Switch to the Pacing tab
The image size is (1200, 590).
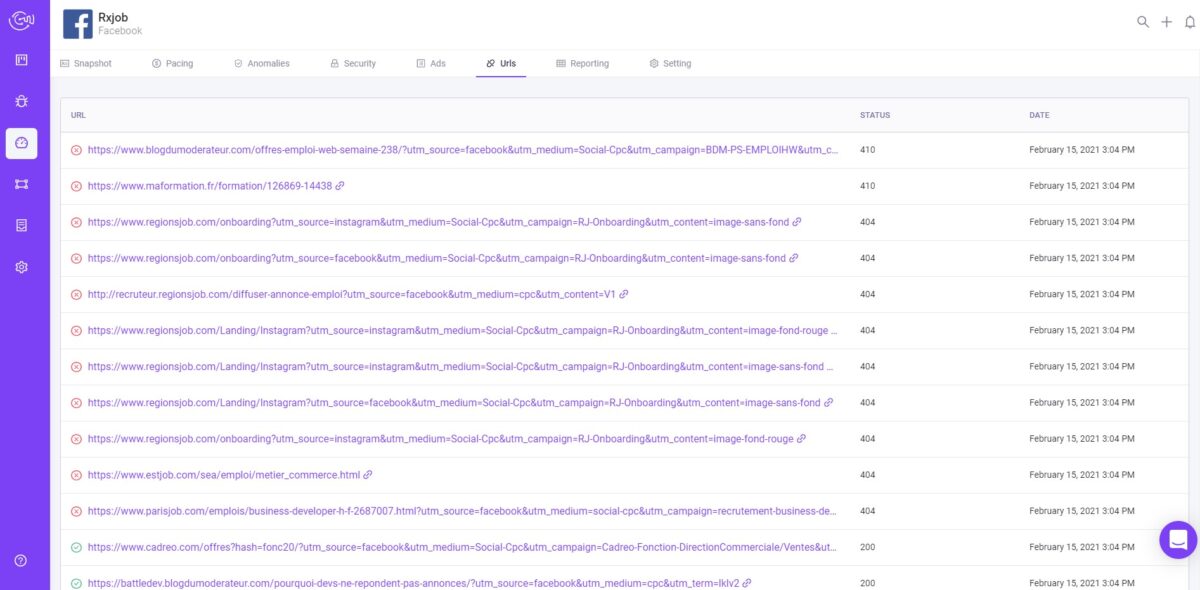(x=172, y=63)
